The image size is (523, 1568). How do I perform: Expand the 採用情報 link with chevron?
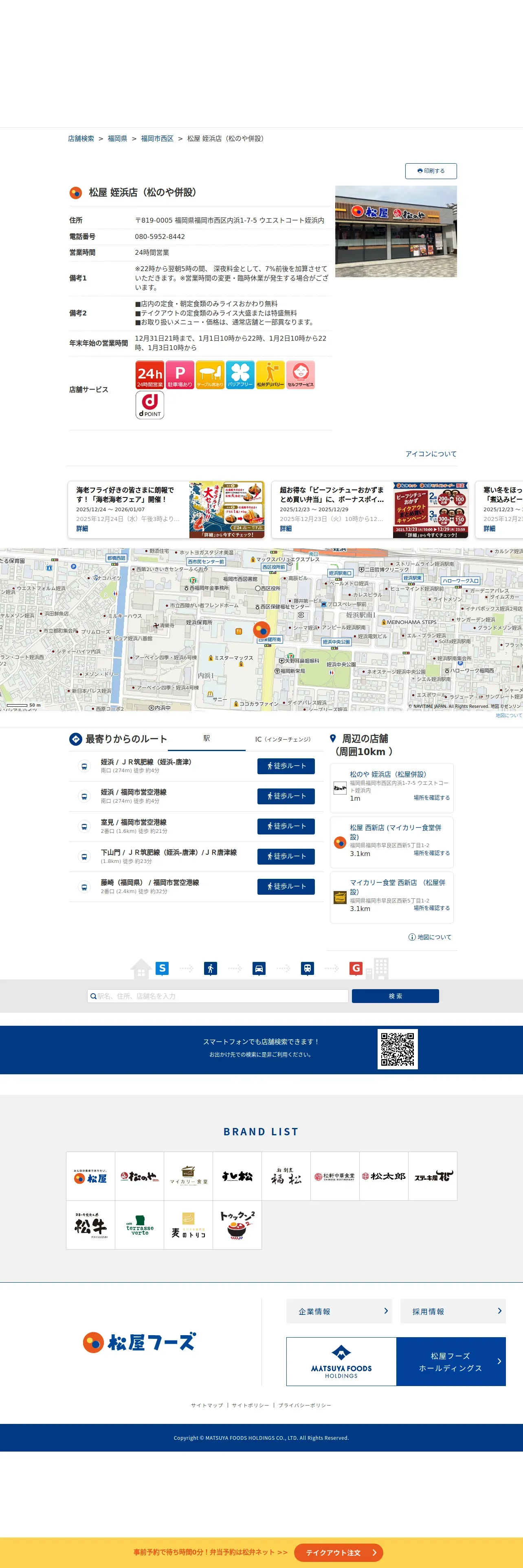(x=453, y=1311)
